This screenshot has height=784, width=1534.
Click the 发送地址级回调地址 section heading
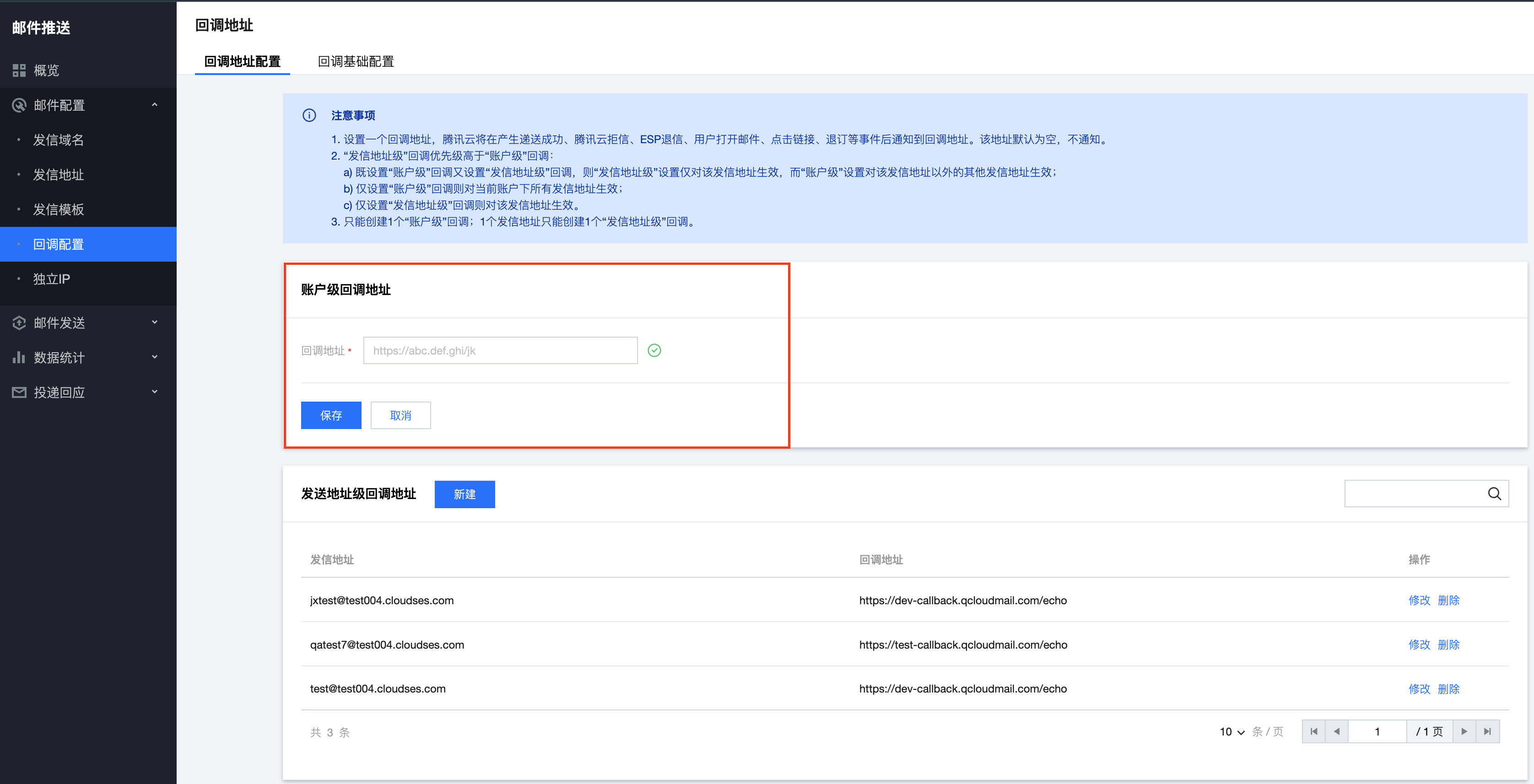pos(358,494)
